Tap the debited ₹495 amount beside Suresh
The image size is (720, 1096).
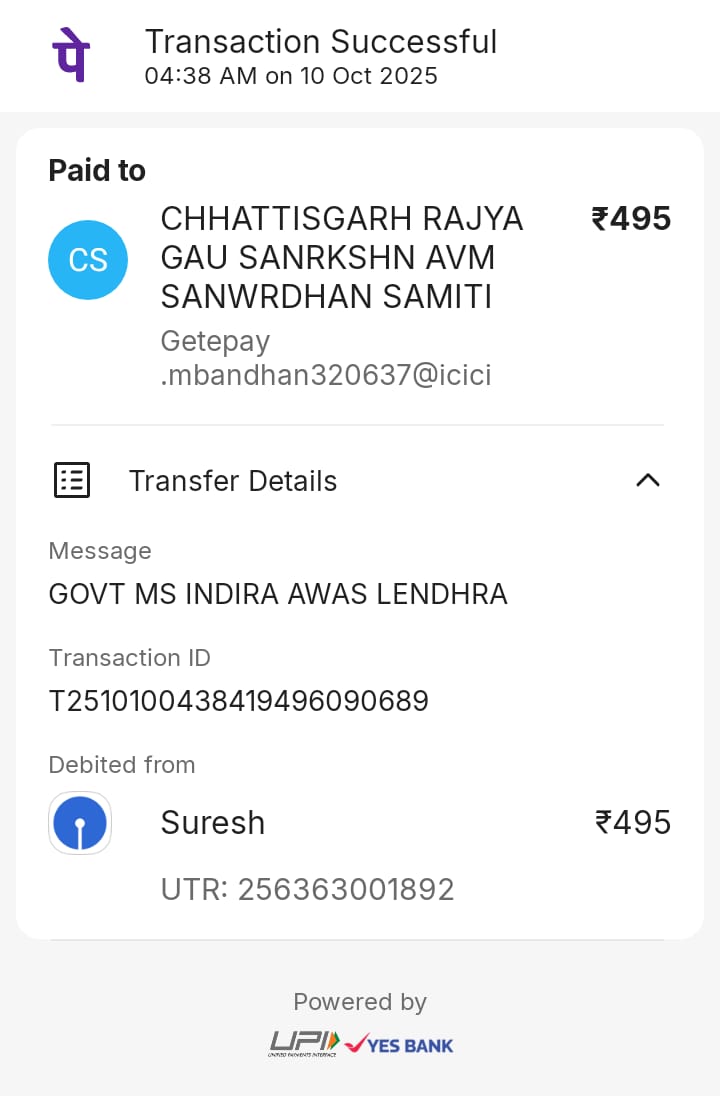click(633, 823)
